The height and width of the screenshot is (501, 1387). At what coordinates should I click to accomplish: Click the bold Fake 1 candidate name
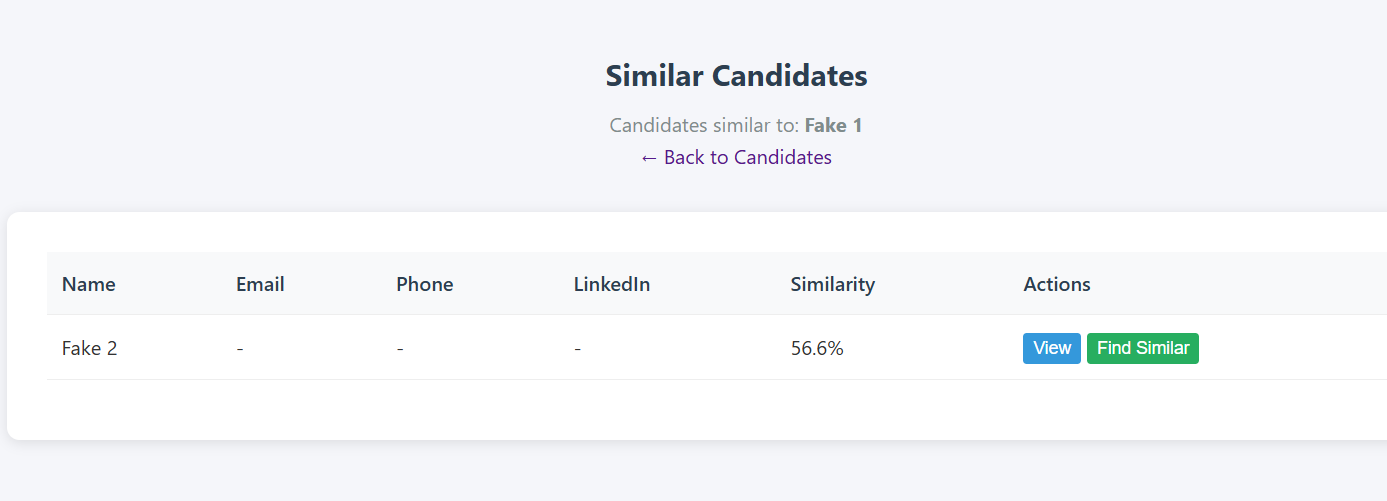[833, 126]
